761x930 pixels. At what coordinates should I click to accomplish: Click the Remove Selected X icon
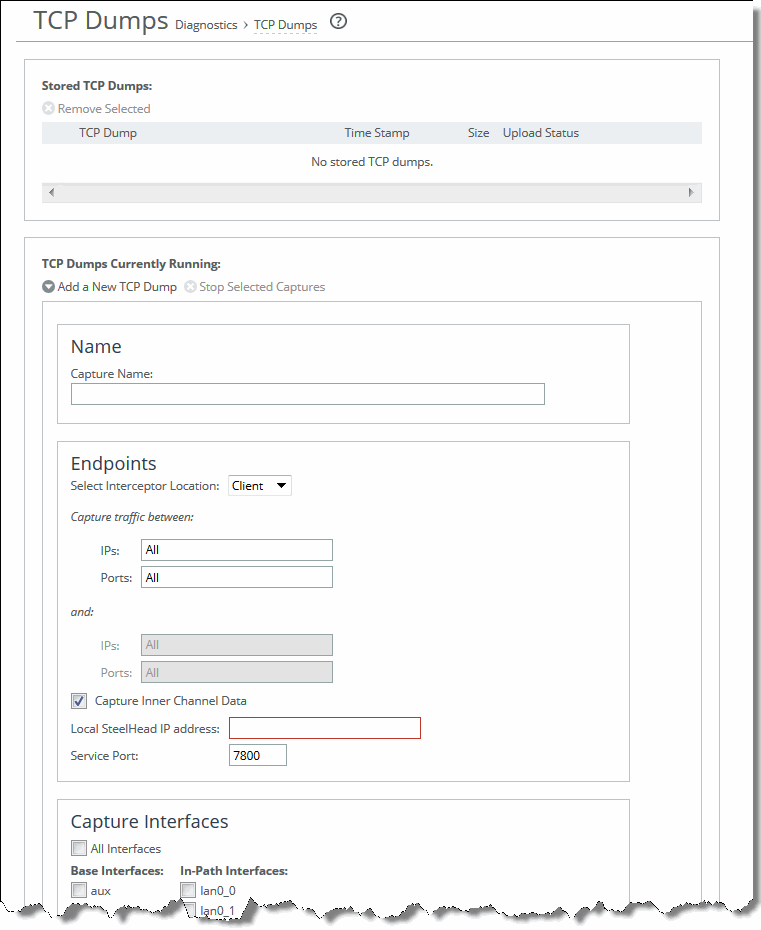click(47, 108)
